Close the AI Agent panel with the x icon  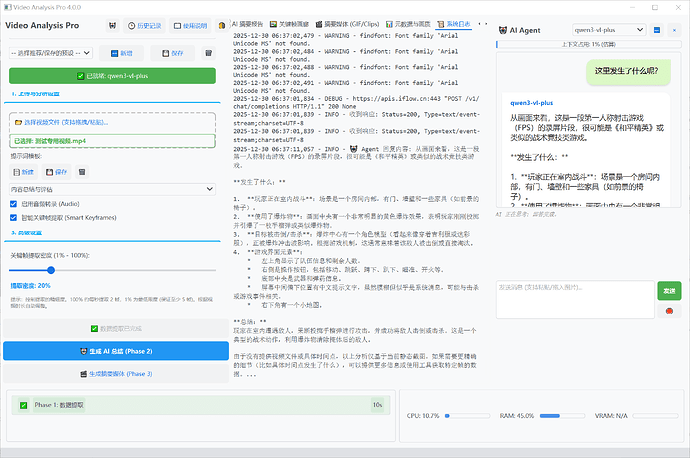pyautogui.click(x=674, y=30)
